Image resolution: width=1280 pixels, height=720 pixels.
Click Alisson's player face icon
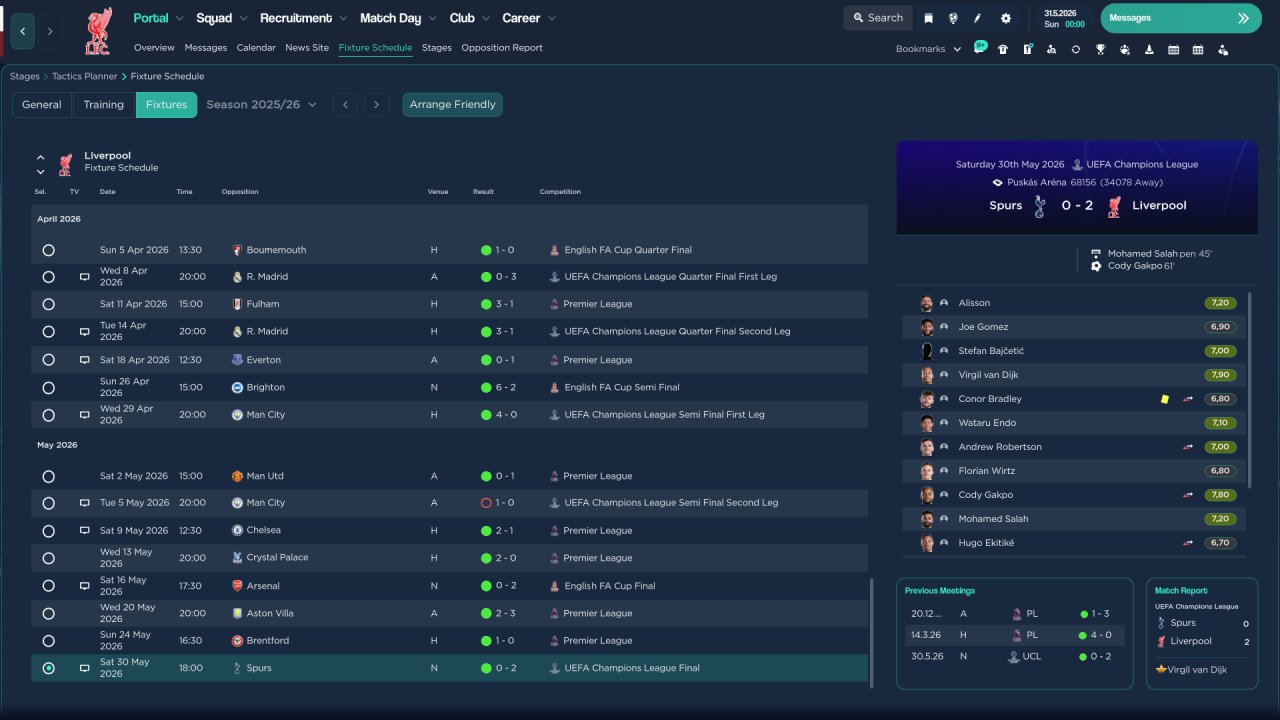(x=927, y=303)
